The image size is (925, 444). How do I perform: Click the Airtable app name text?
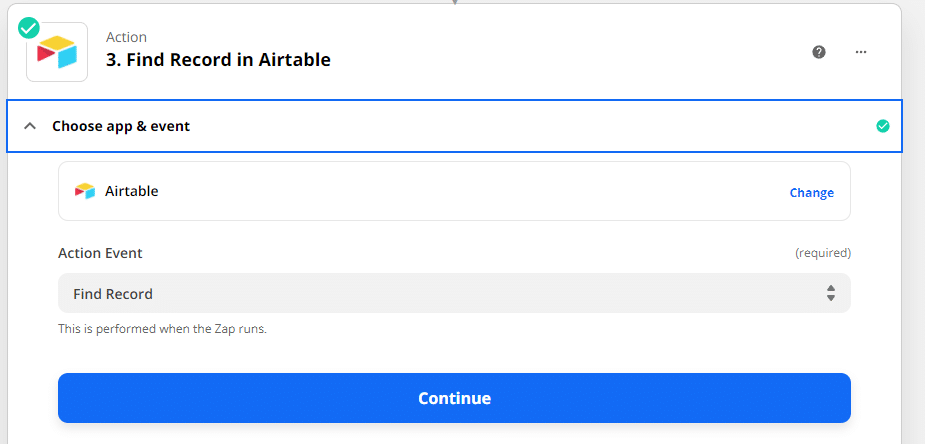tap(132, 191)
